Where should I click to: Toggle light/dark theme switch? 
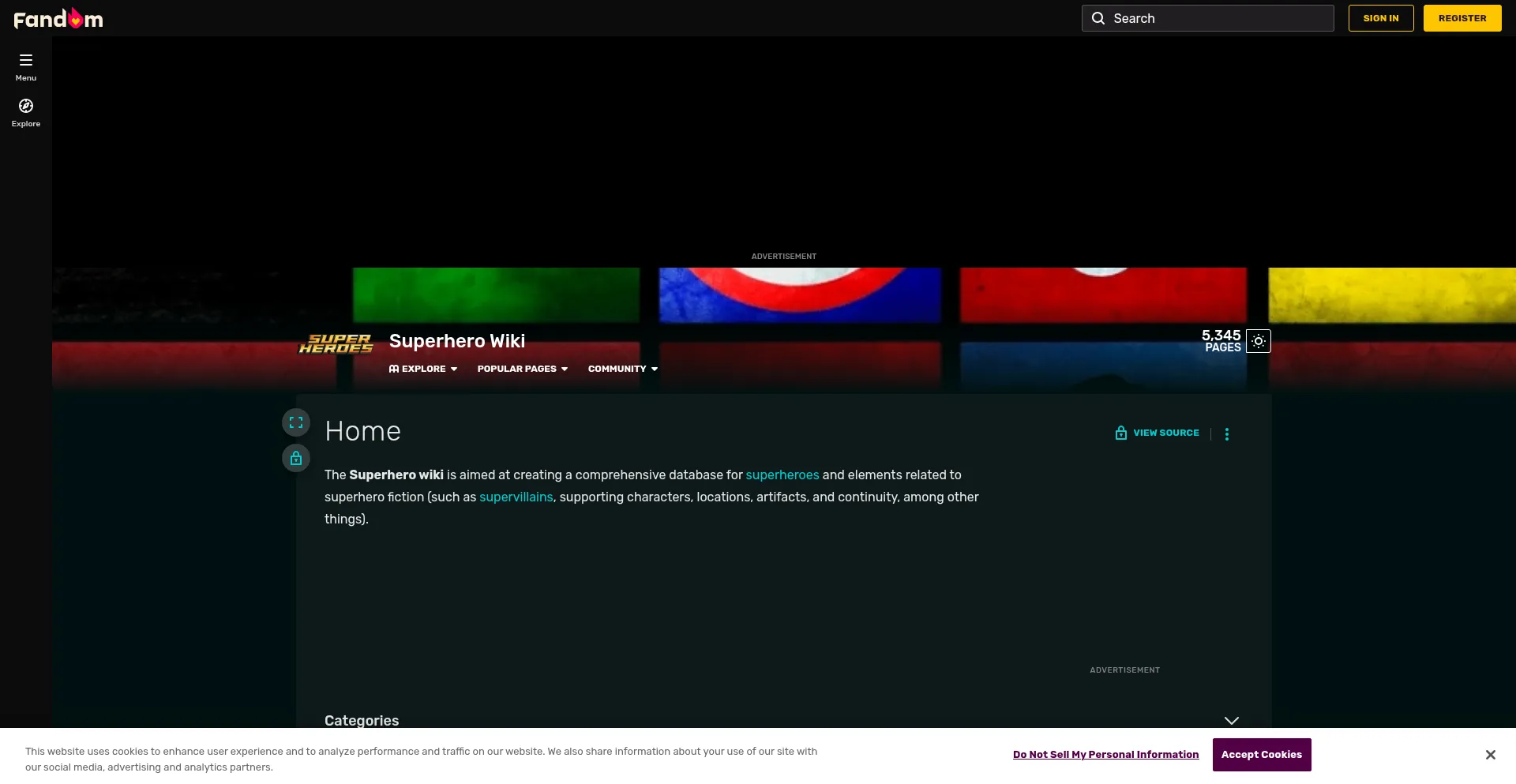pos(1259,341)
